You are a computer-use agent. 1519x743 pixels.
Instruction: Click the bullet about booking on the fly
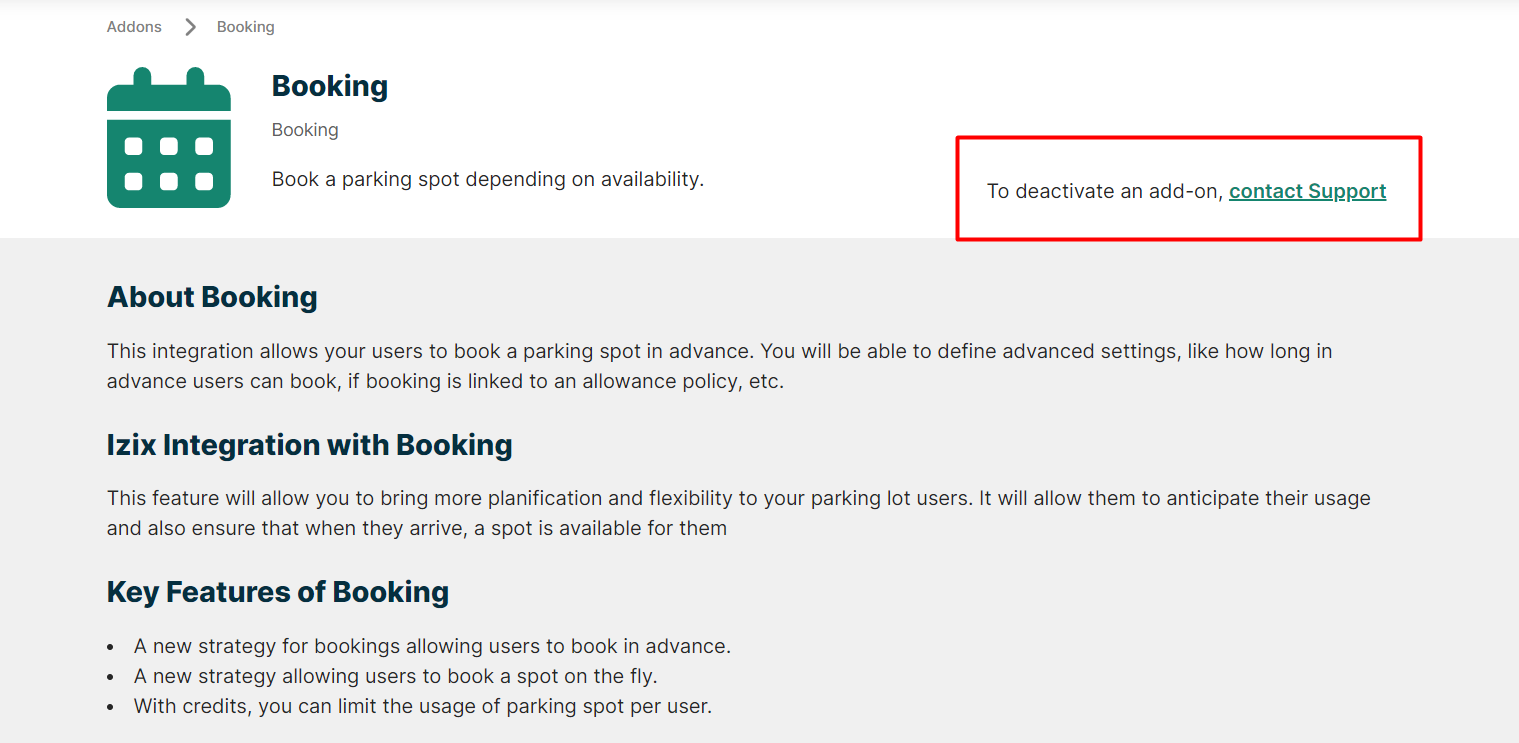tap(395, 676)
